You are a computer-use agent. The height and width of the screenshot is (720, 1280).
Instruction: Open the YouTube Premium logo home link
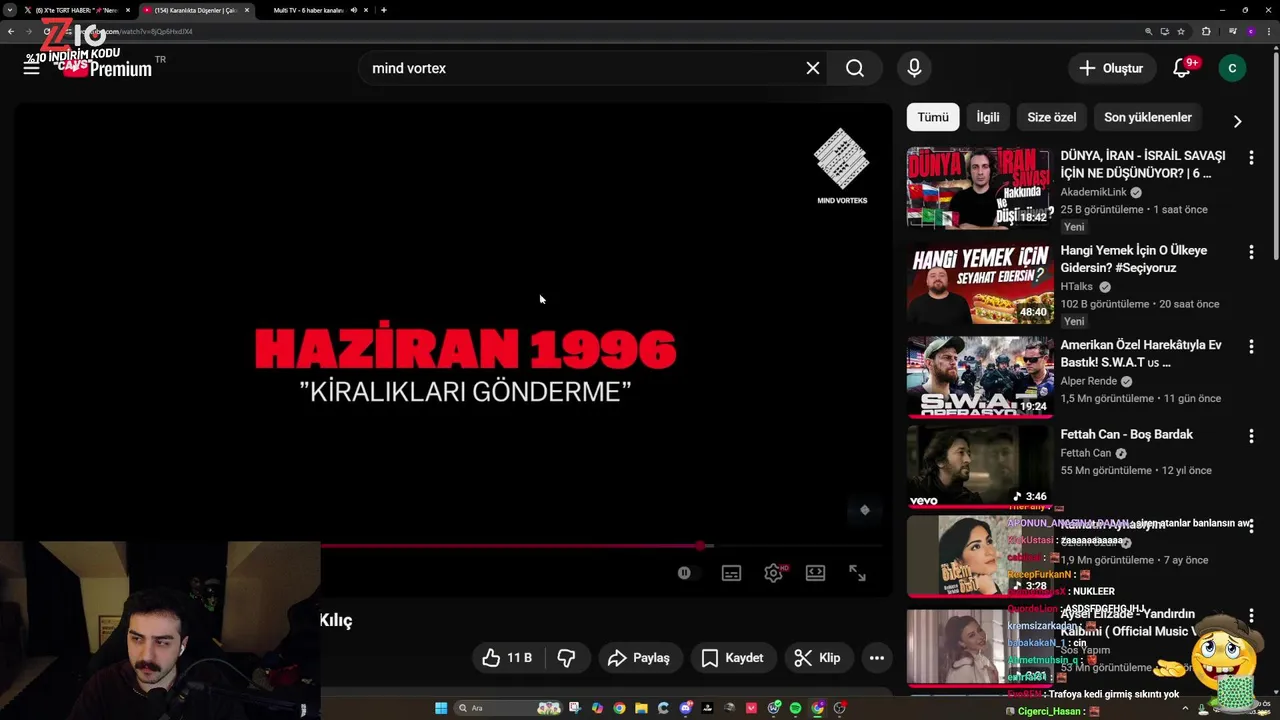[x=106, y=68]
